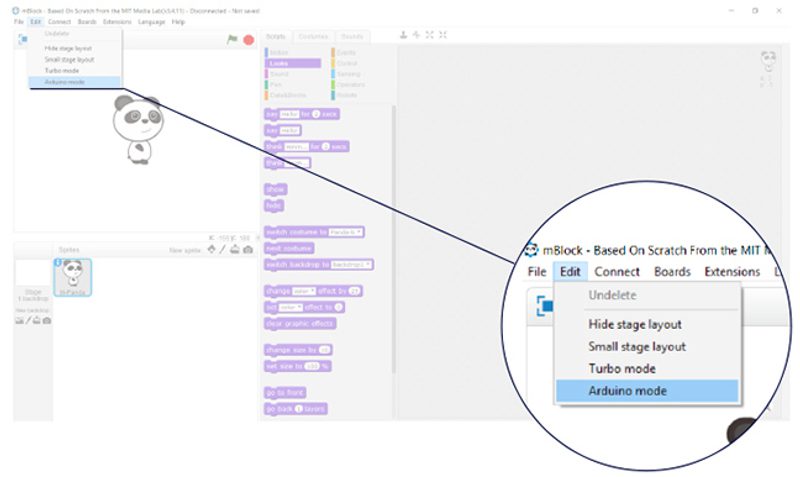Click the go to front block
This screenshot has width=800, height=477.
285,393
